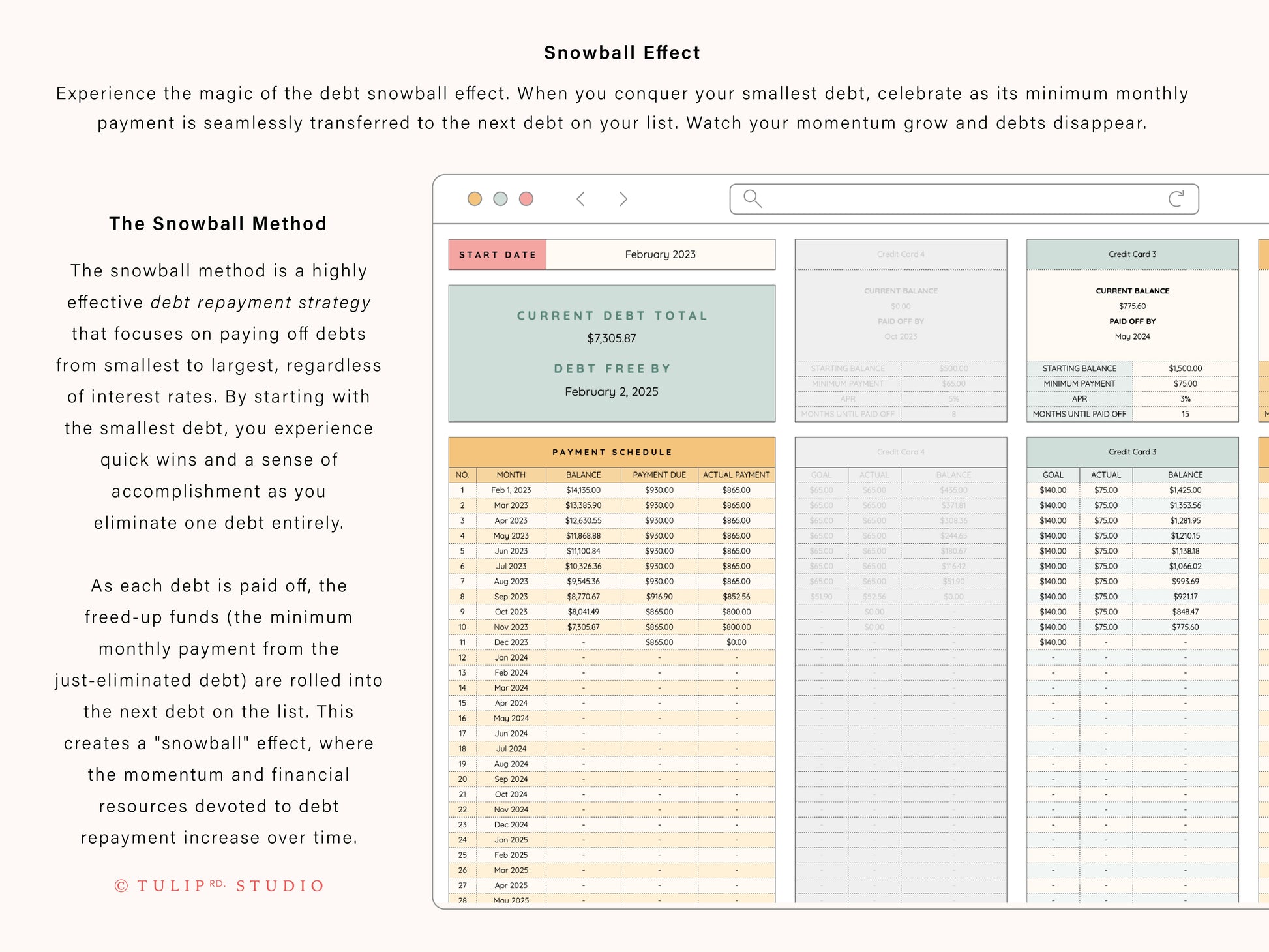The image size is (1269, 952).
Task: Click the pink window dot
Action: click(526, 199)
